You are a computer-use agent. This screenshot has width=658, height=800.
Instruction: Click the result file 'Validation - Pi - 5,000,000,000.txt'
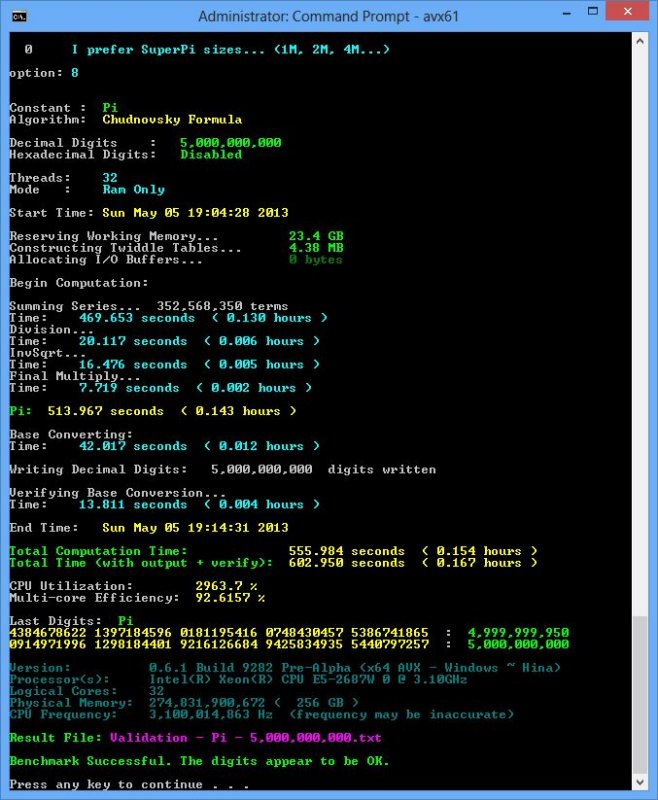[246, 738]
